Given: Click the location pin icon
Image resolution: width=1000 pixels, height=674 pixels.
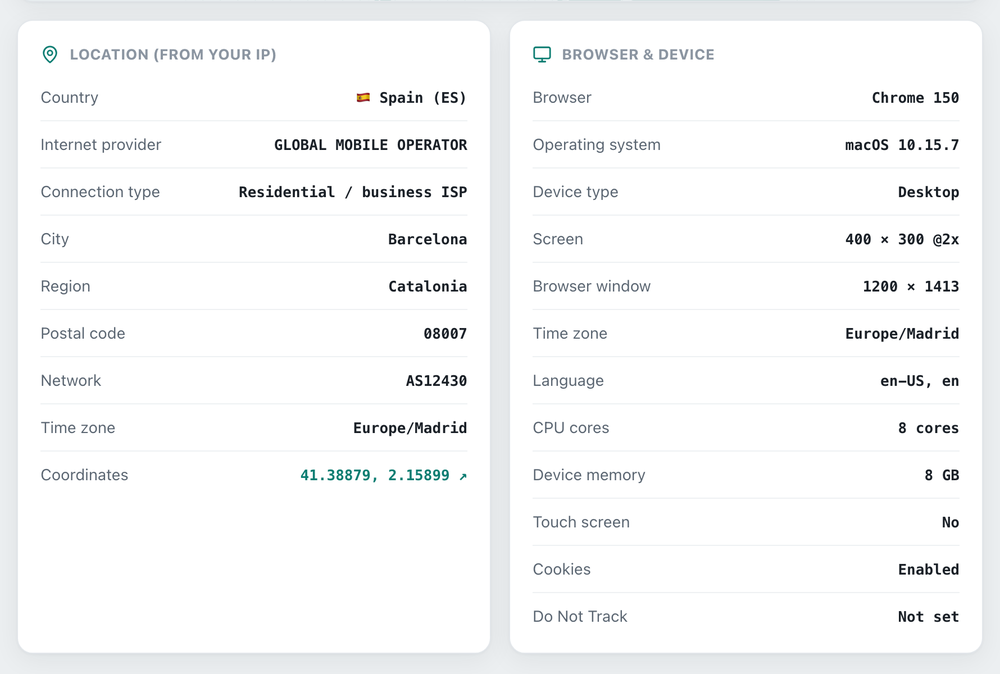Looking at the screenshot, I should pos(50,54).
